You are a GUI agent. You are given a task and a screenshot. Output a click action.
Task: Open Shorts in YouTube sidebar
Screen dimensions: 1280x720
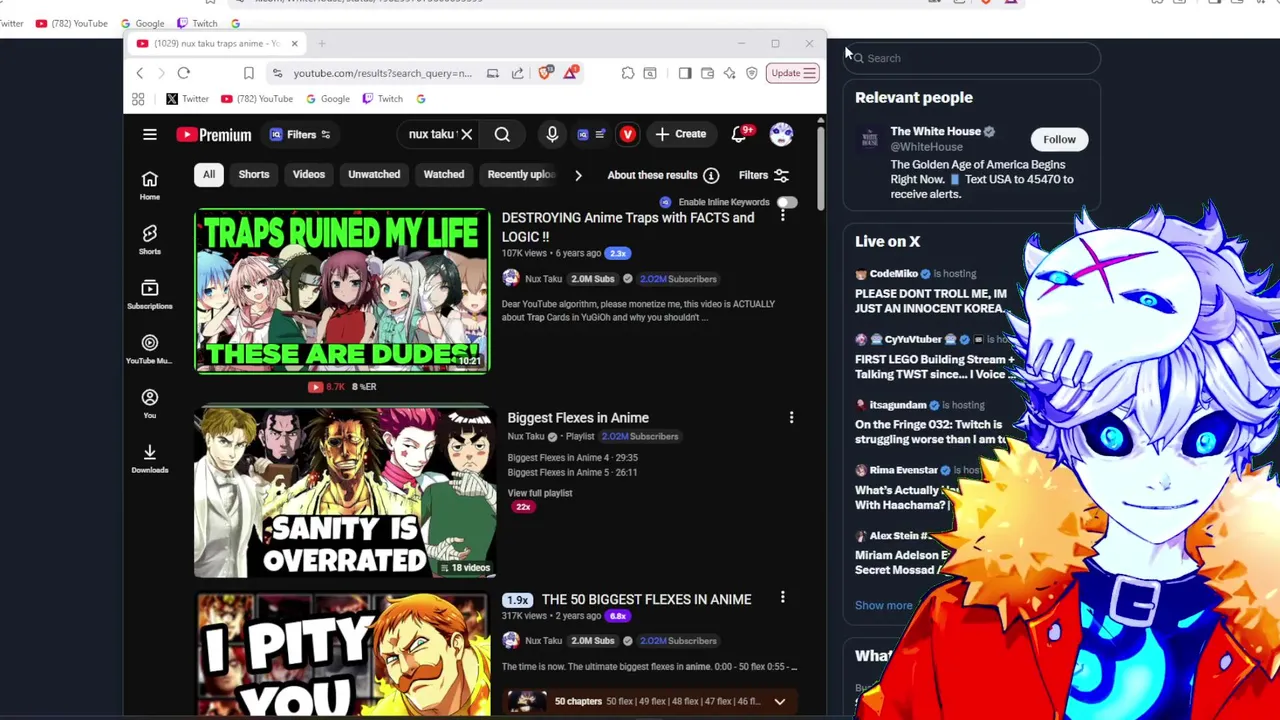coord(149,240)
